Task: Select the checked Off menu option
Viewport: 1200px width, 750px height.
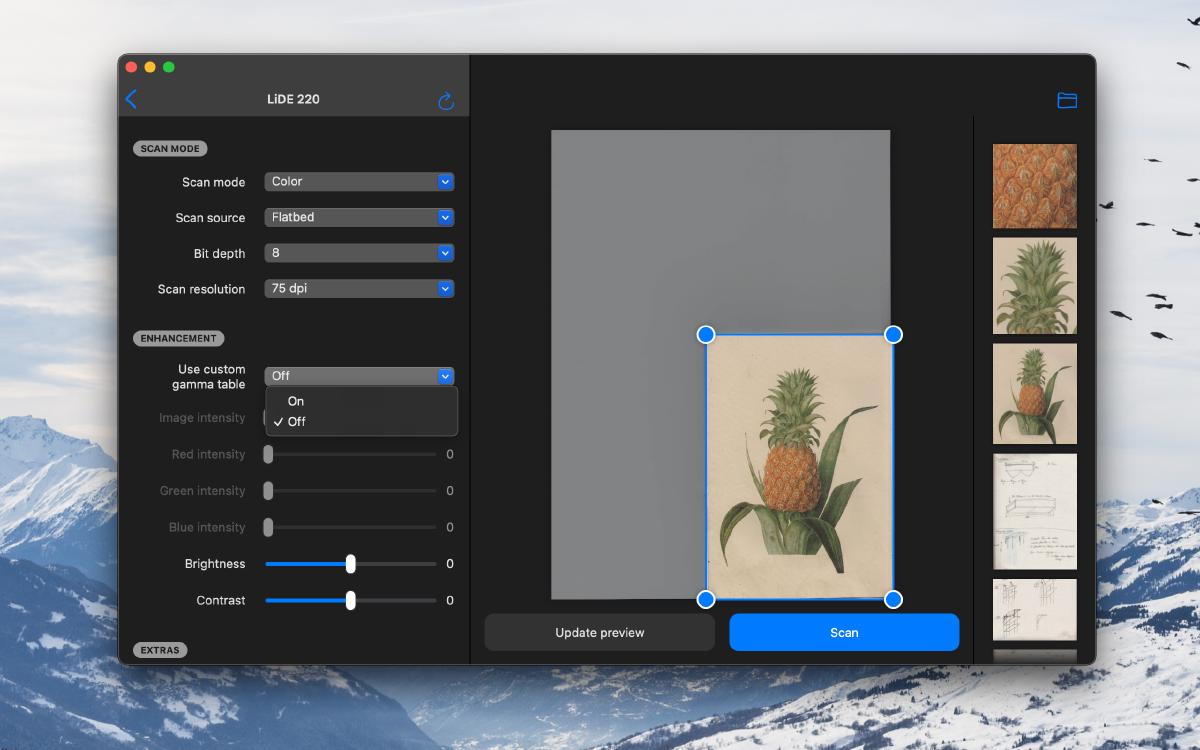Action: (x=296, y=422)
